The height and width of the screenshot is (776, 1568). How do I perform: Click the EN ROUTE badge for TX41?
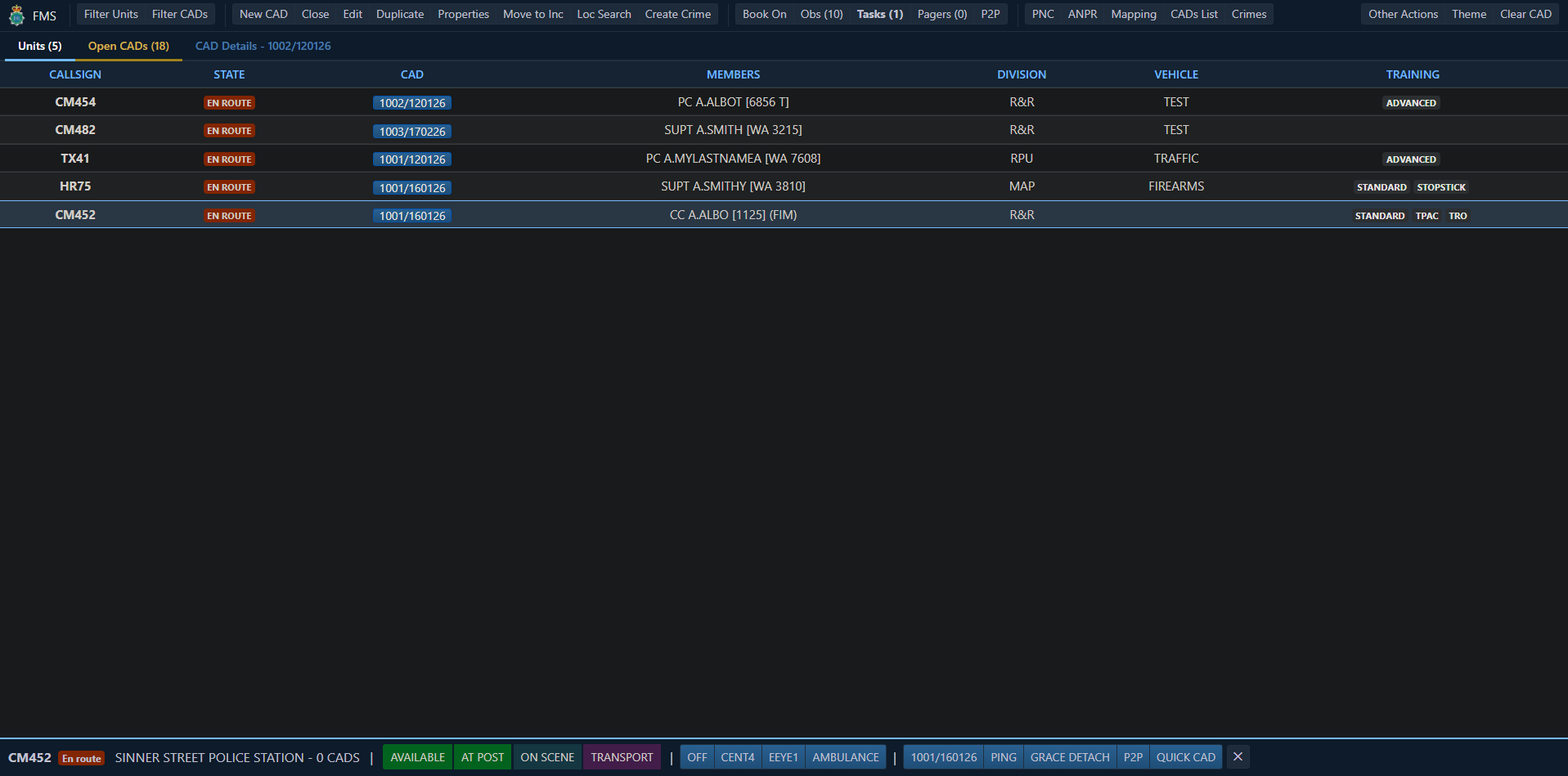pos(229,159)
